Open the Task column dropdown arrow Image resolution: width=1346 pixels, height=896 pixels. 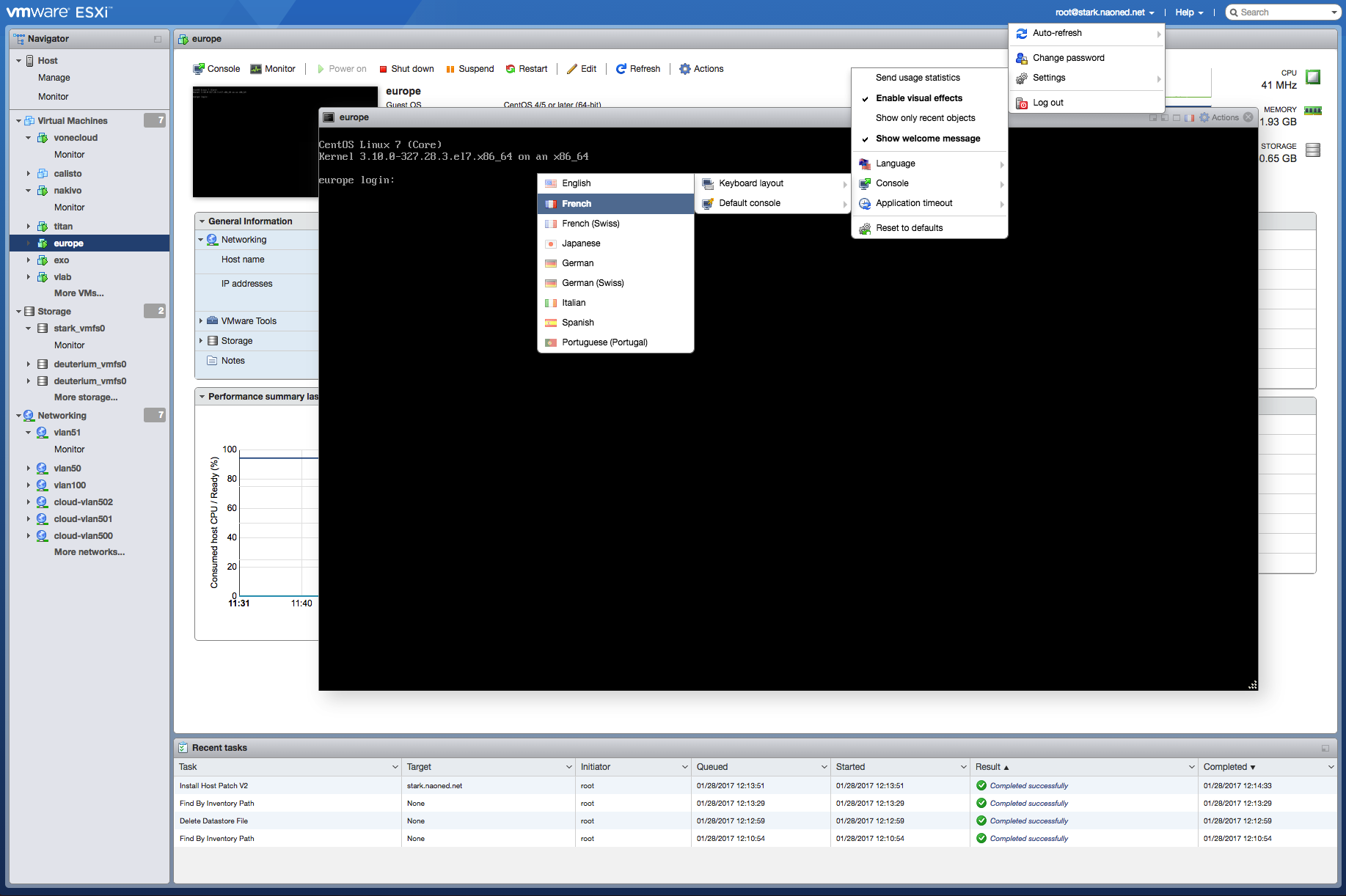(395, 767)
